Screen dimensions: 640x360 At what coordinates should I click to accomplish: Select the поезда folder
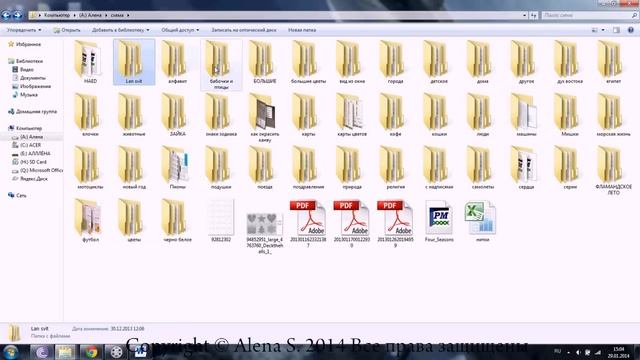264,167
